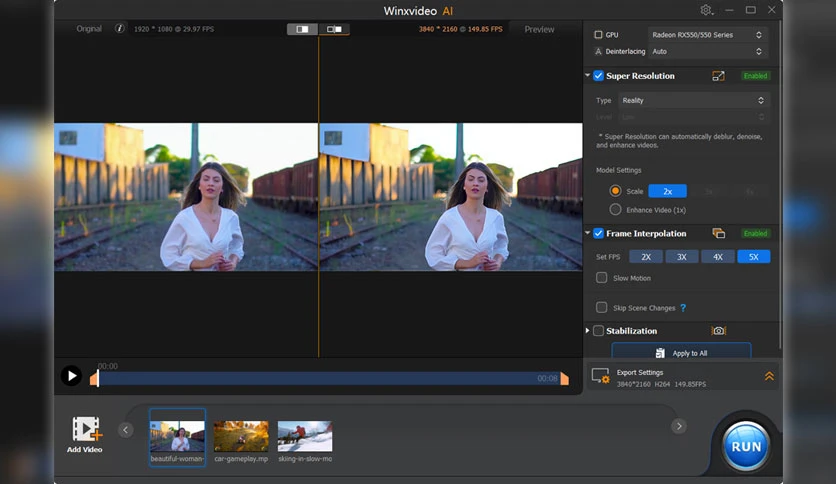Open the Type Reality dropdown
Screen dimensions: 836x484
point(694,100)
